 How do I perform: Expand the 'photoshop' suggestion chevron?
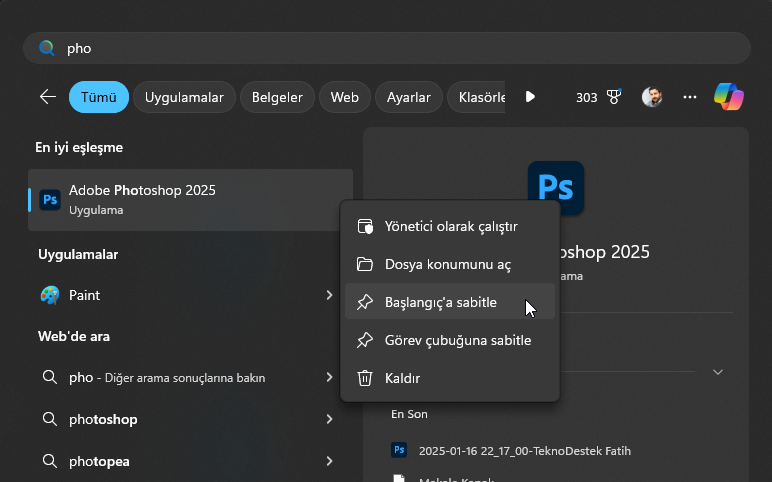click(329, 419)
